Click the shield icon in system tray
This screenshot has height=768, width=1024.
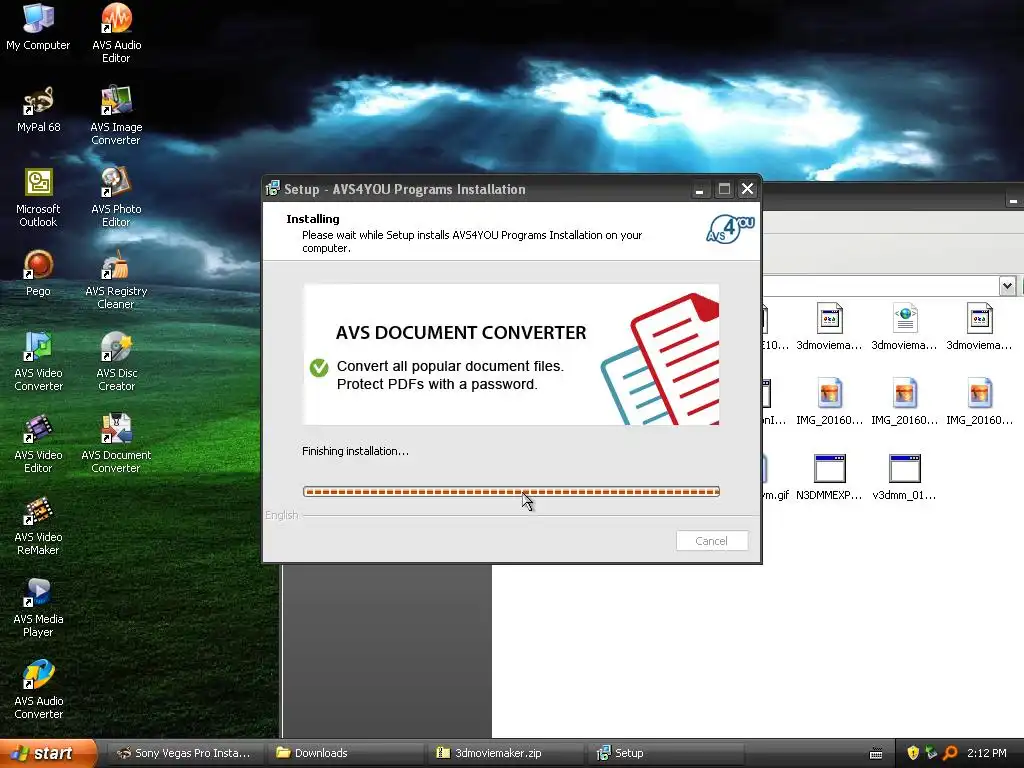(913, 753)
